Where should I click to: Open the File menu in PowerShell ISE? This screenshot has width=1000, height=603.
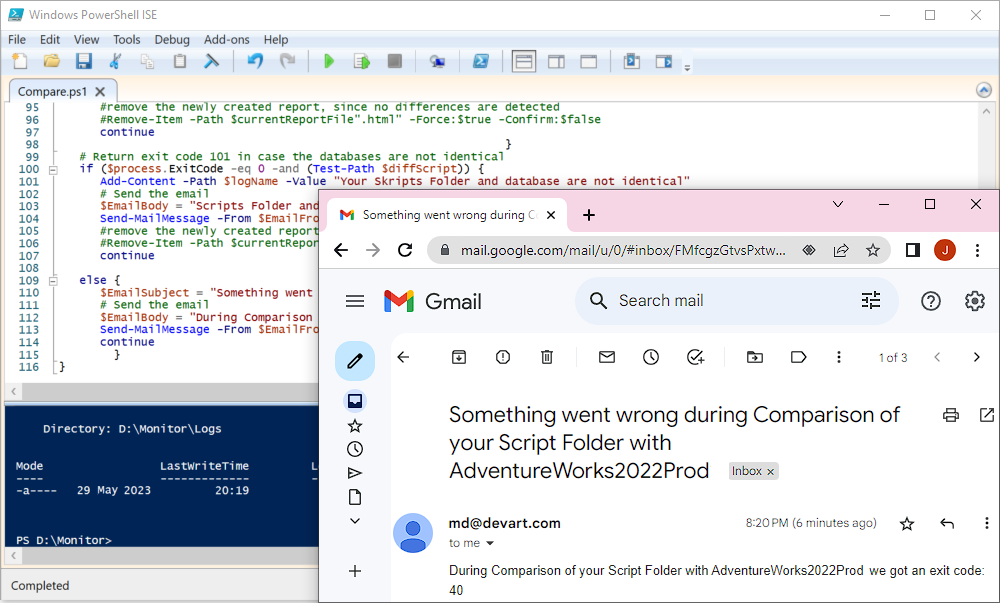point(17,40)
